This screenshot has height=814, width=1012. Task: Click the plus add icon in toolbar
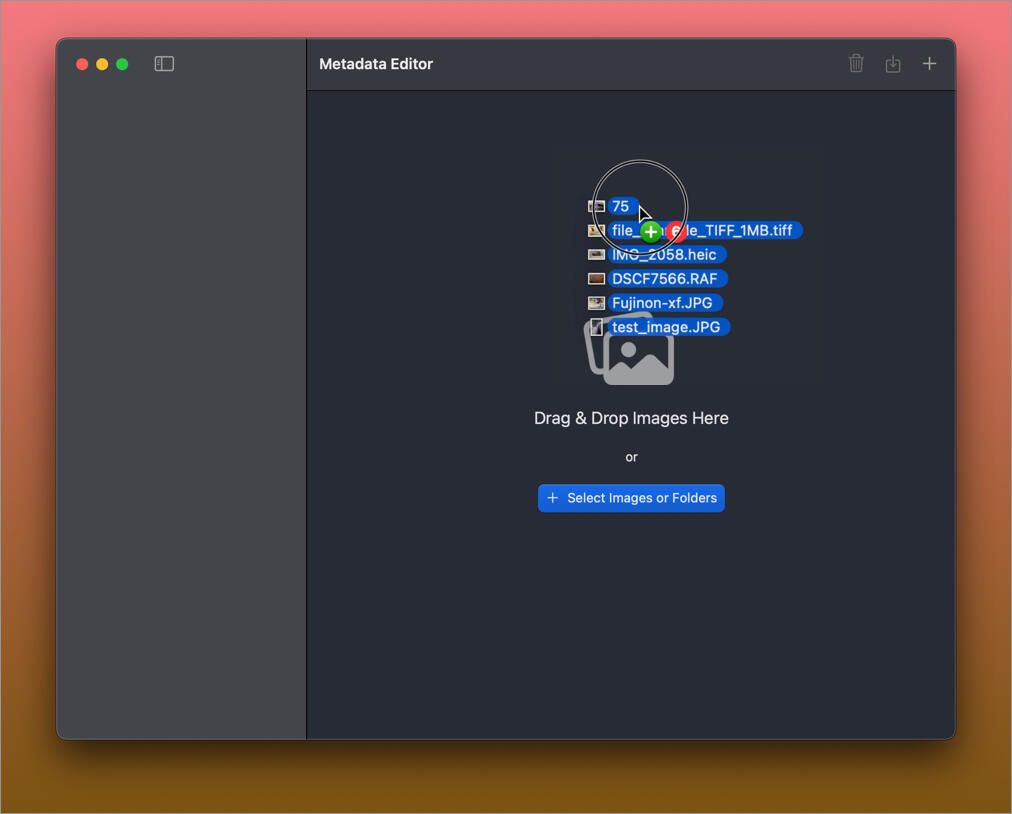tap(929, 64)
